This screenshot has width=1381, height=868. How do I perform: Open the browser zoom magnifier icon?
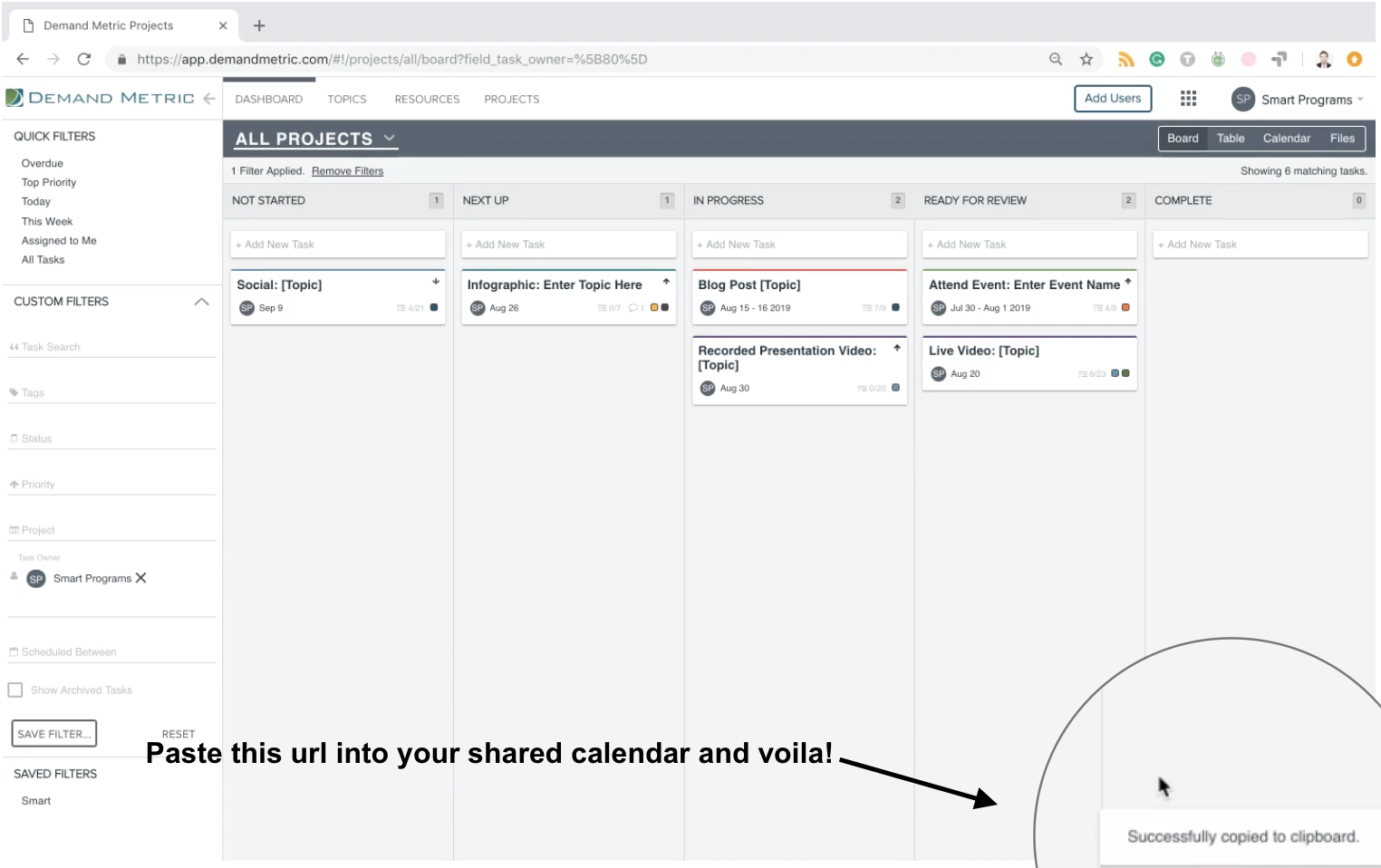pos(1056,59)
